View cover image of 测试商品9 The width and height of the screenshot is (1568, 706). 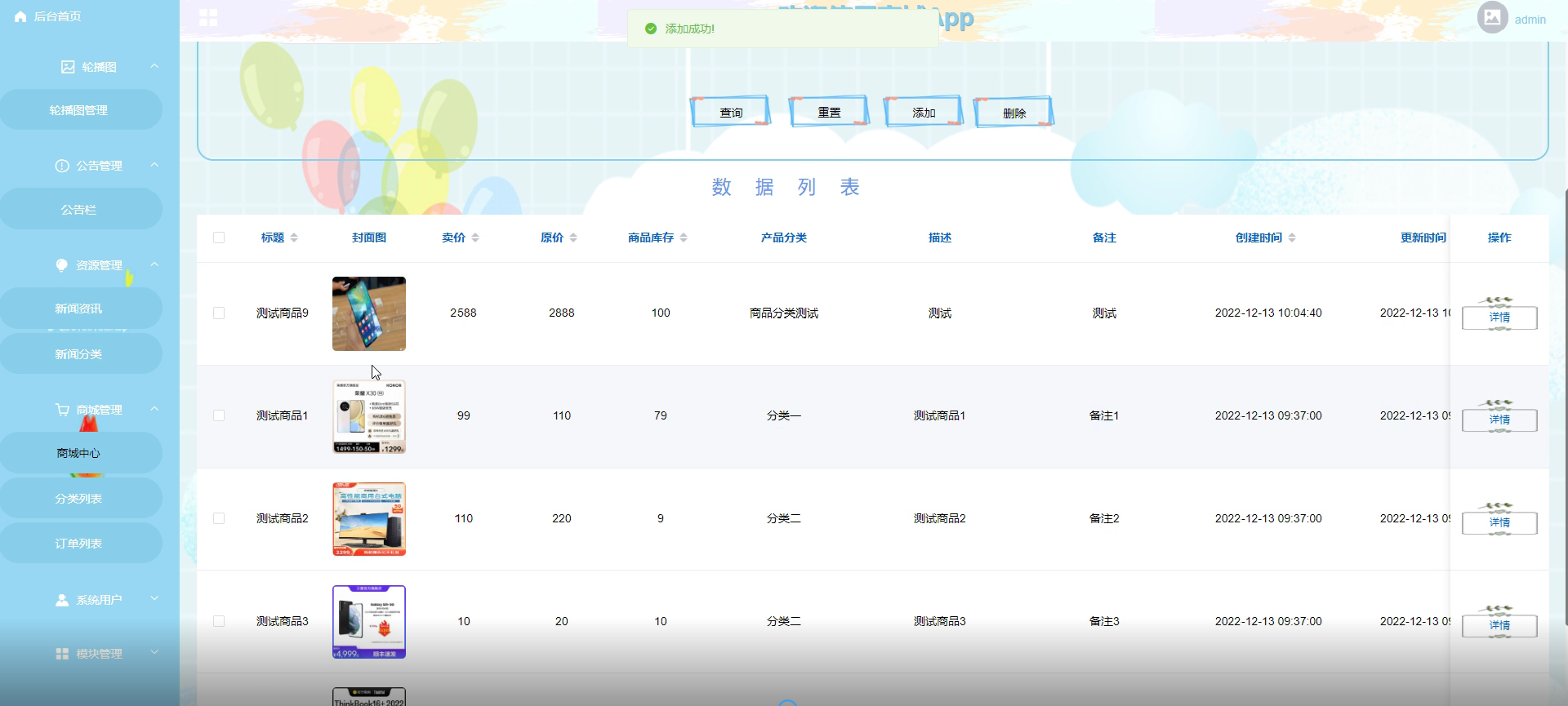tap(369, 313)
